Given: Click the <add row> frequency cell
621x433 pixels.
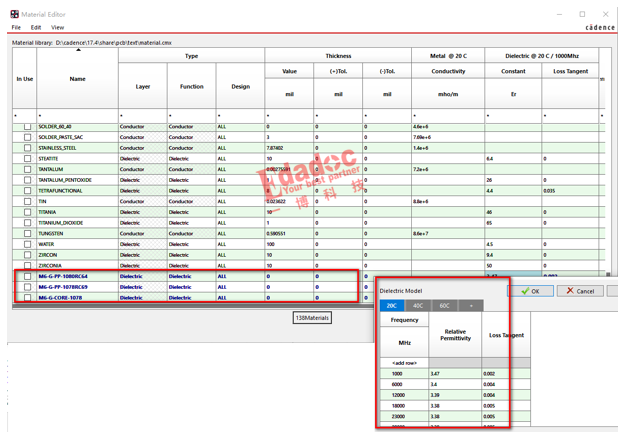Looking at the screenshot, I should 405,363.
